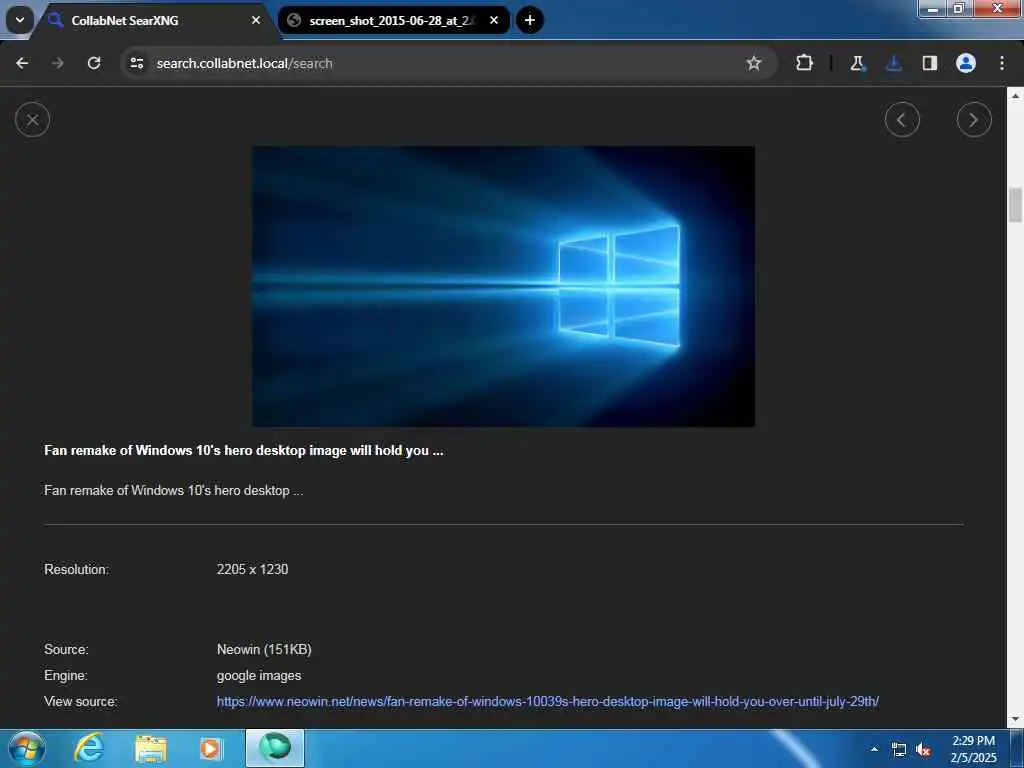Click the bold title 'Fan remake of Windows 10's hero desktop image will hold you ...'
Image resolution: width=1024 pixels, height=768 pixels.
(x=244, y=450)
